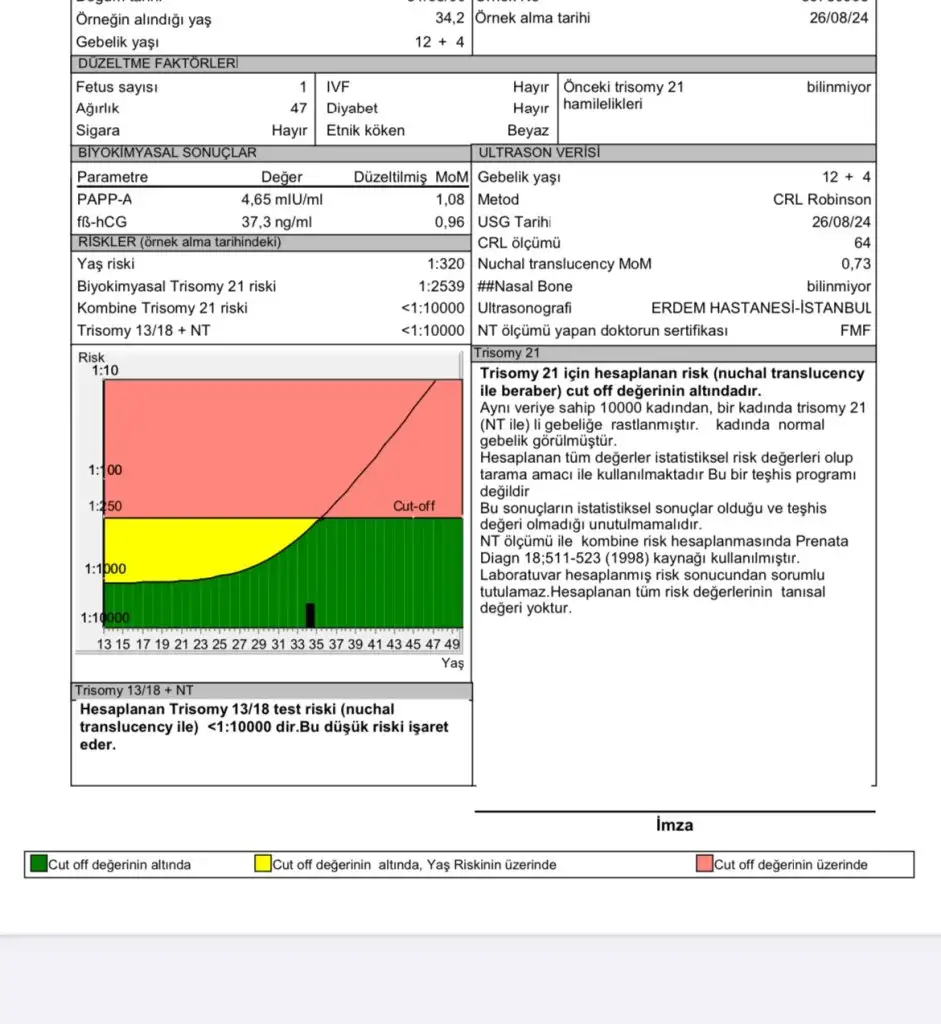The image size is (941, 1024).
Task: Select the BİYOKİMYASAL SONUÇLAR section header
Action: tap(167, 153)
